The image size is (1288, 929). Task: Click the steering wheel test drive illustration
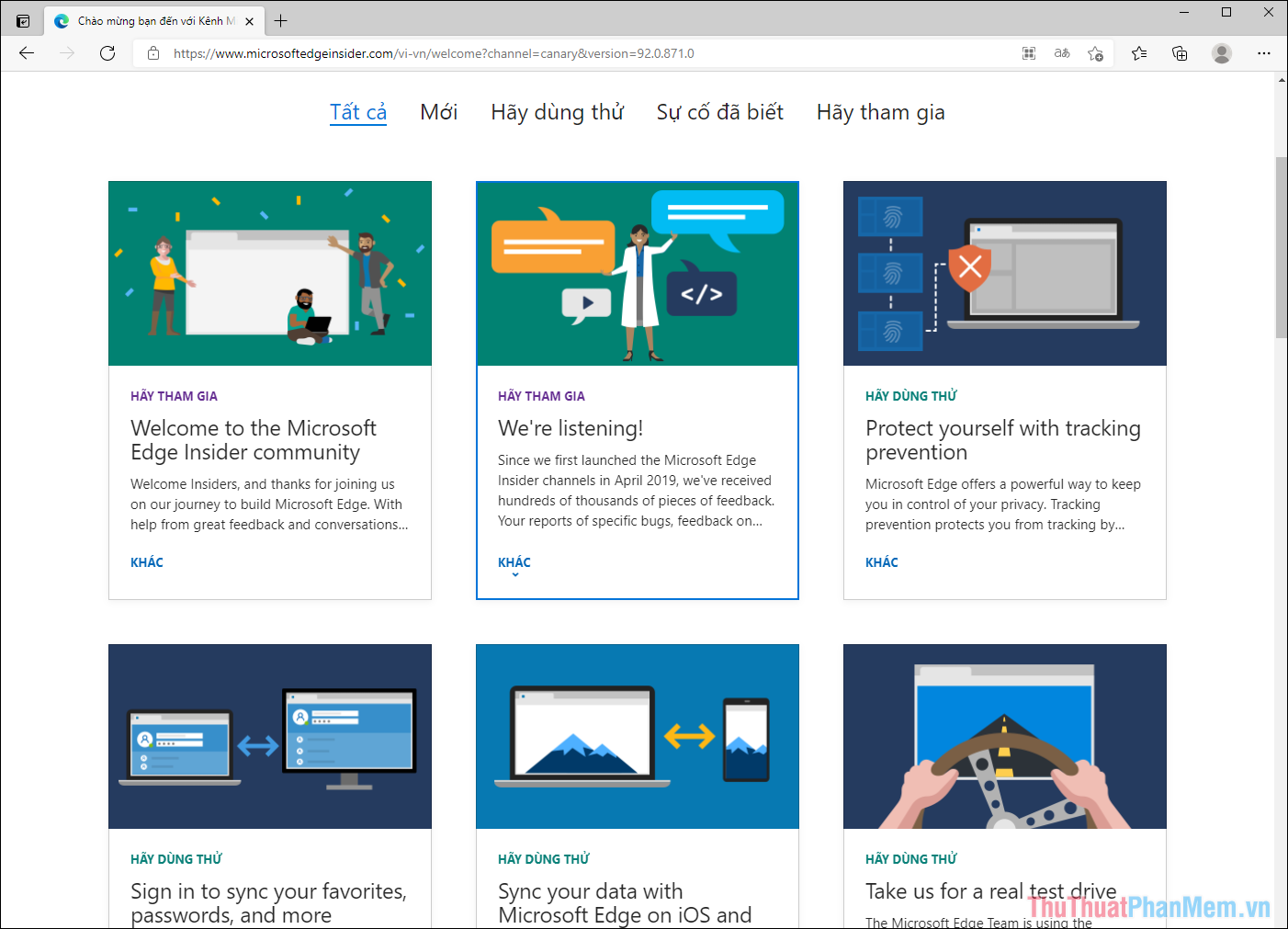click(x=1005, y=737)
